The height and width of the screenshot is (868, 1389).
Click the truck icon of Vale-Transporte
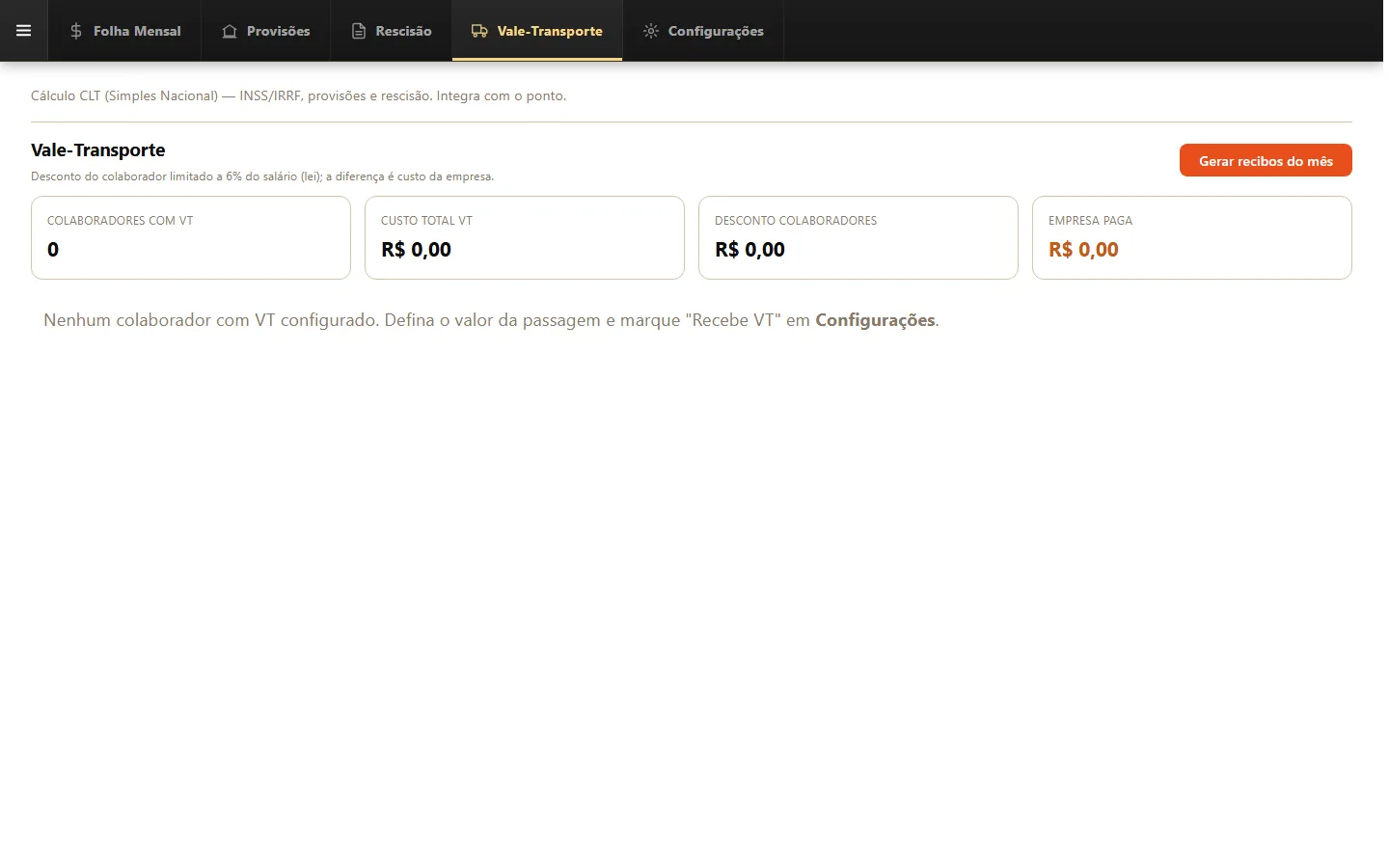tap(479, 31)
